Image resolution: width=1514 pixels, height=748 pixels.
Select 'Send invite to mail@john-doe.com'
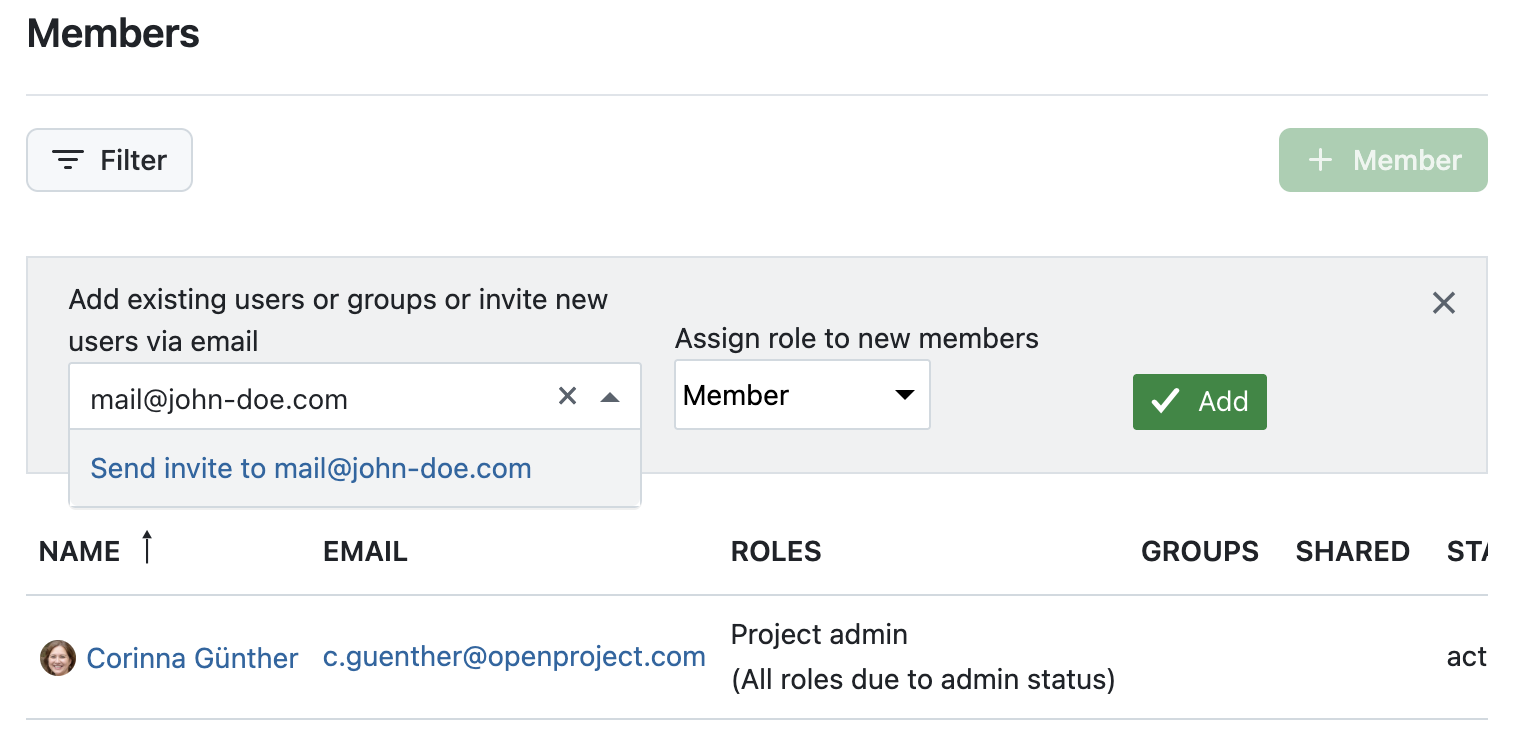point(310,468)
